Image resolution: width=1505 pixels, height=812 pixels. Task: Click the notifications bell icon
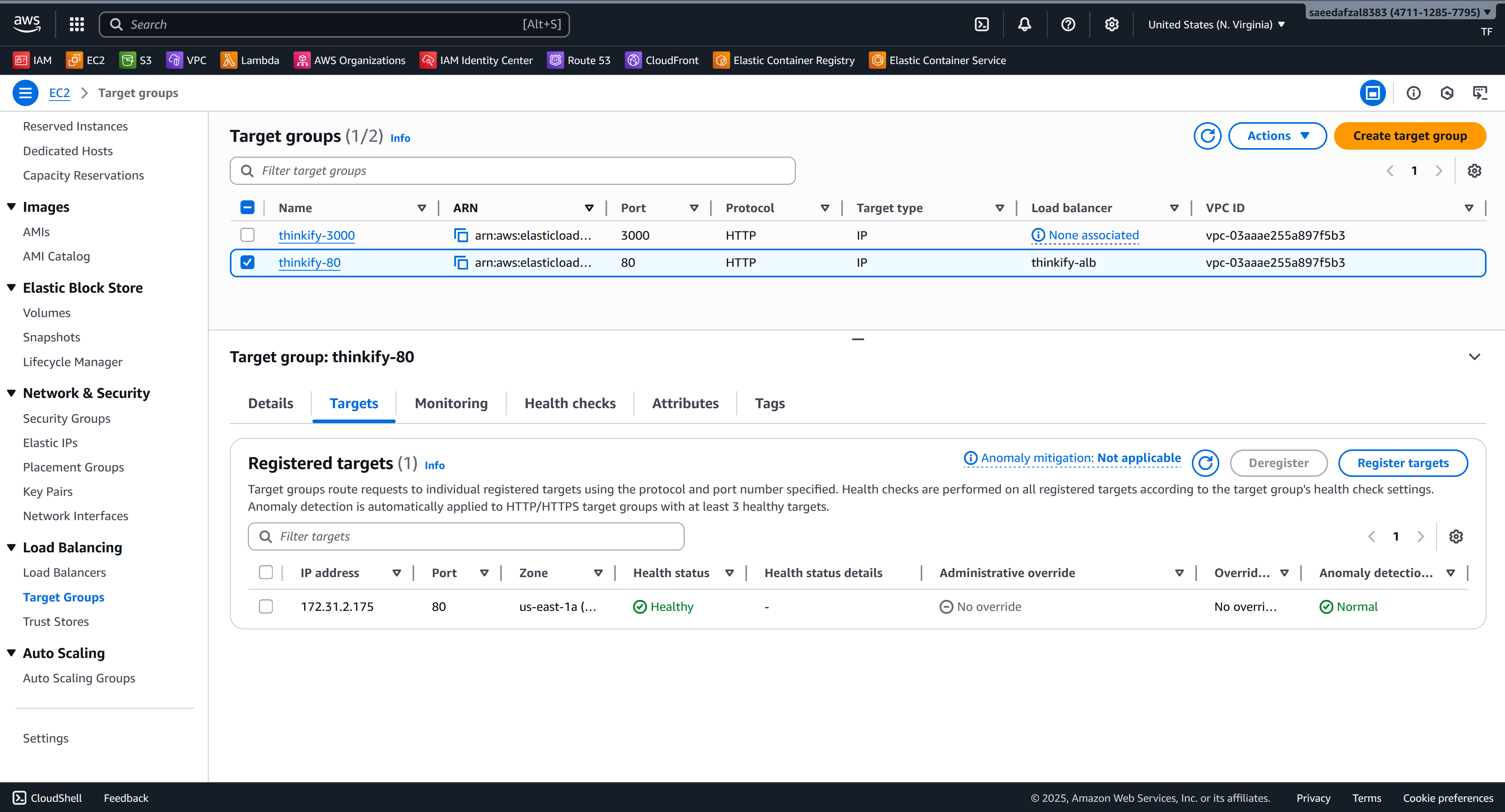1024,24
